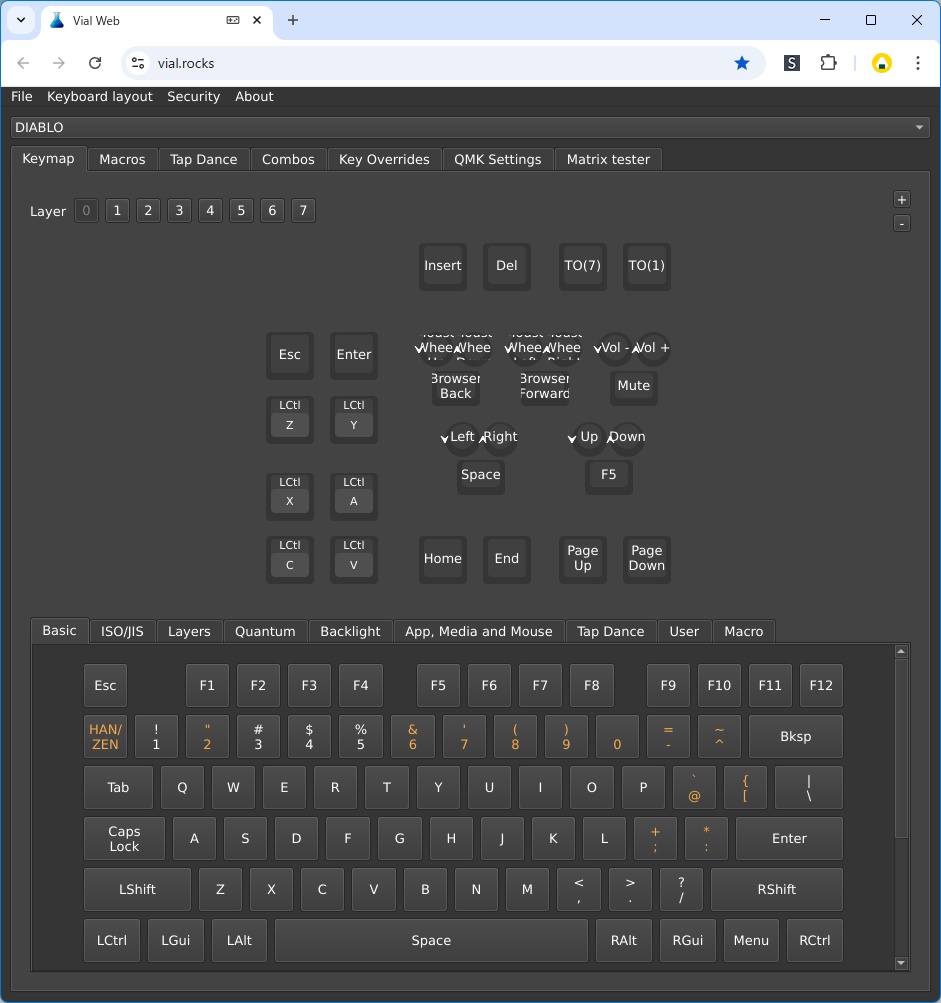Open the File menu
Screen dimensions: 941x1003
(x=22, y=97)
